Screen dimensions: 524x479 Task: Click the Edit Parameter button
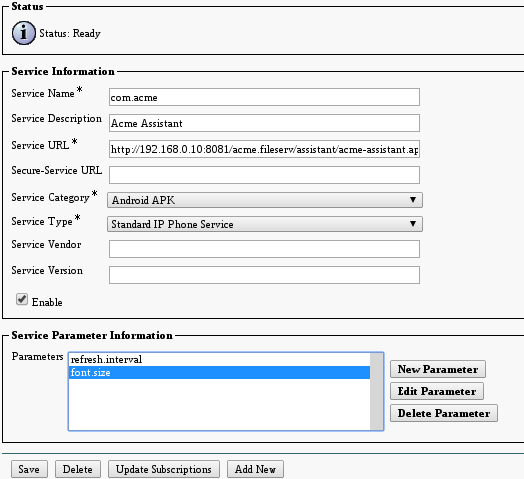coord(437,391)
